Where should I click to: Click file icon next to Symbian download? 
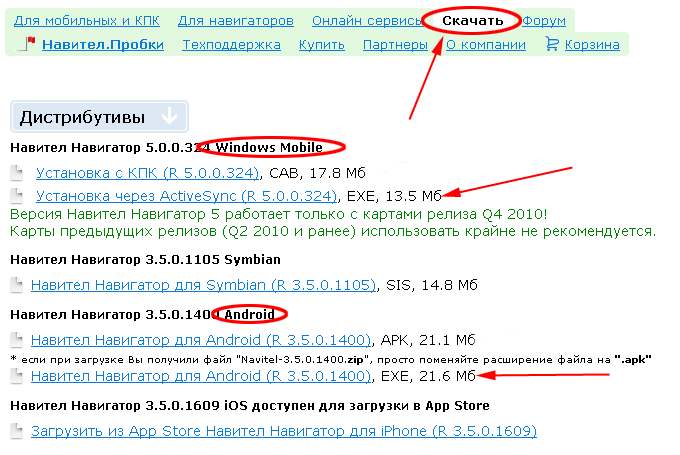17,286
